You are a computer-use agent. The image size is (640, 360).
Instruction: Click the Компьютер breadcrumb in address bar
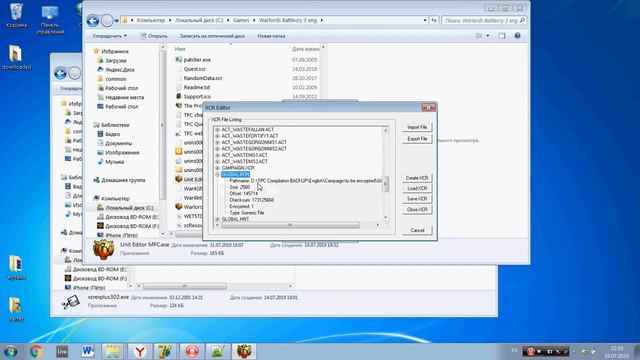151,20
